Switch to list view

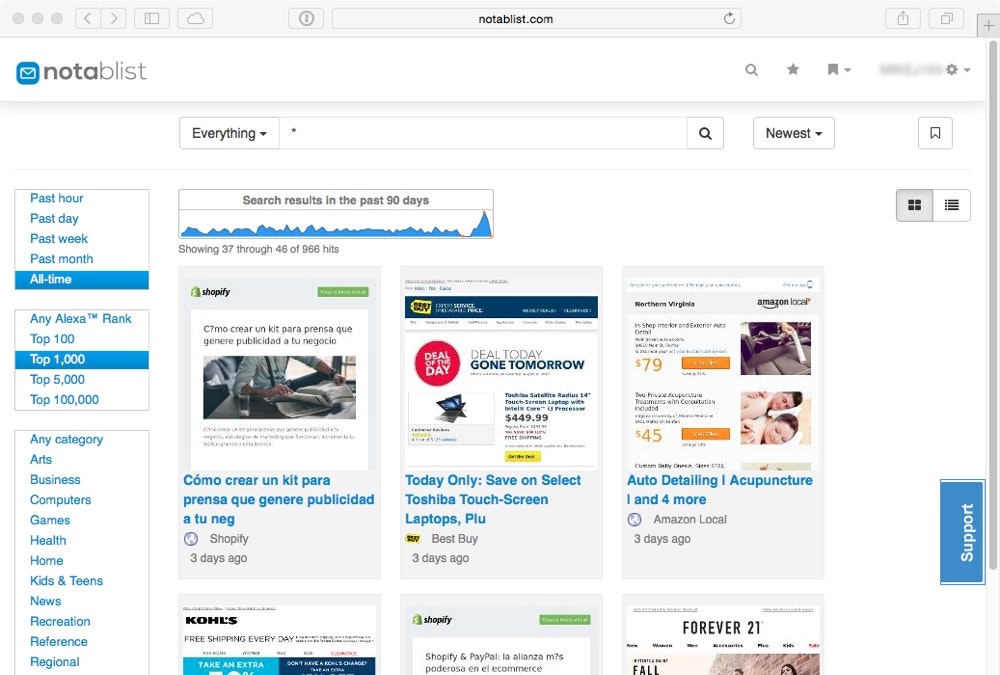[x=950, y=204]
